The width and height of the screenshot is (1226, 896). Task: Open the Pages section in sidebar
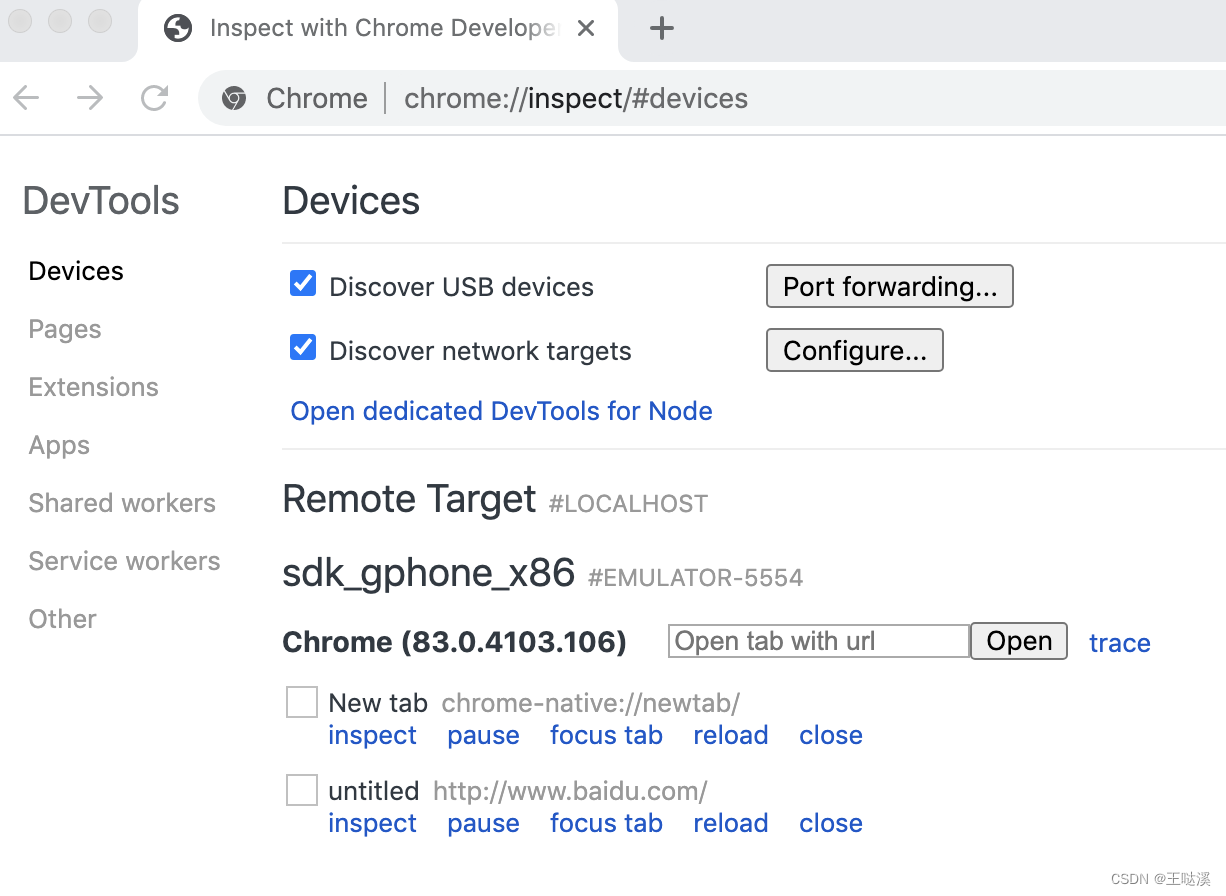tap(65, 329)
